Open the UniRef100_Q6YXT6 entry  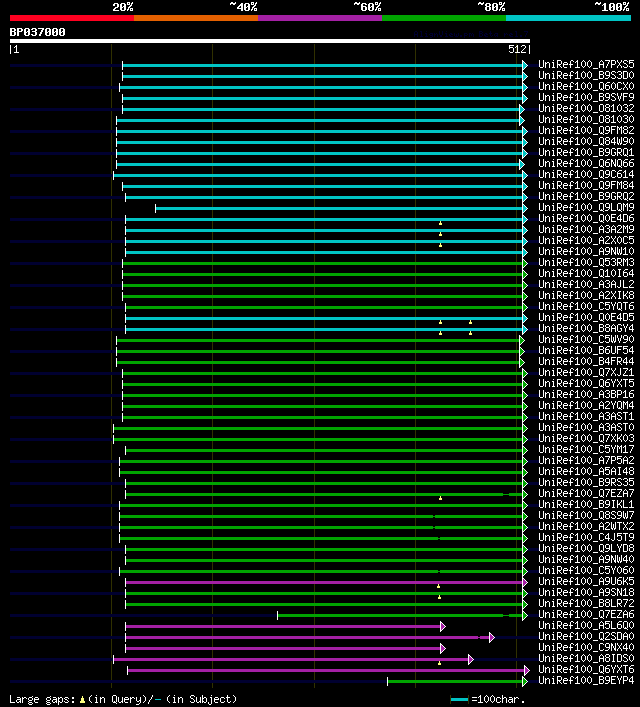click(586, 670)
